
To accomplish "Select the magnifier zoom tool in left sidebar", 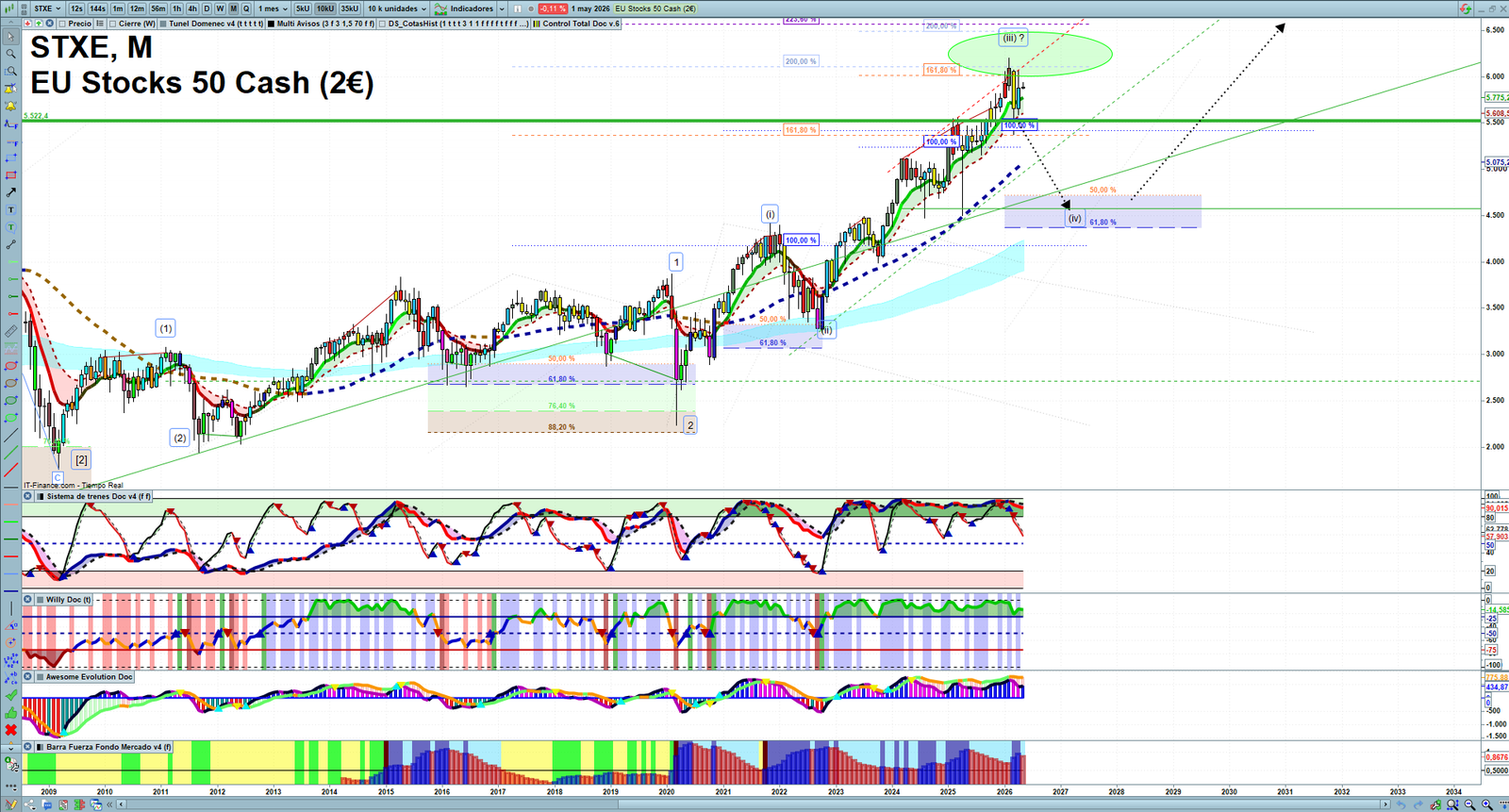I will (10, 54).
